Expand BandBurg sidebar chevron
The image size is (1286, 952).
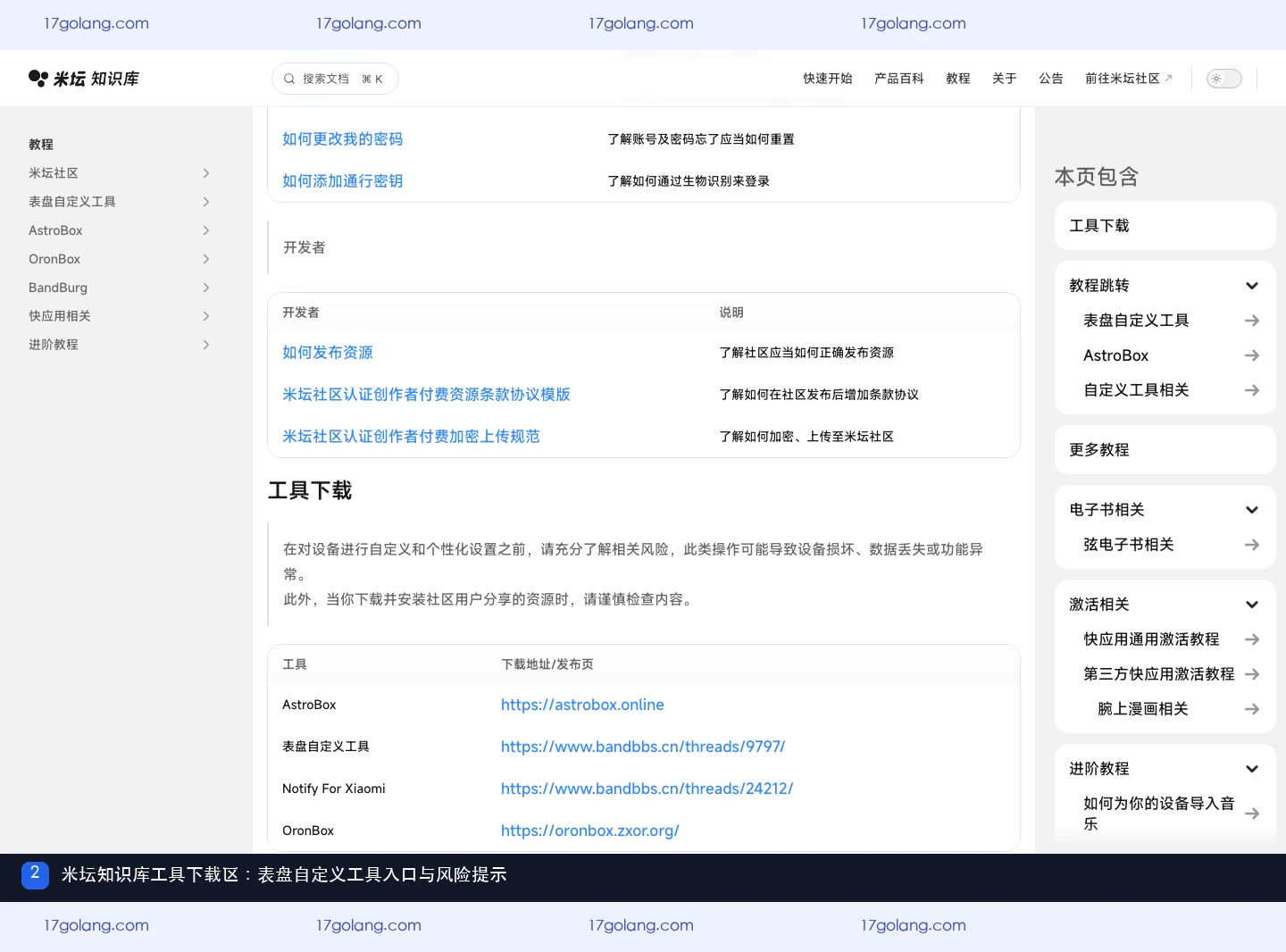pos(206,288)
